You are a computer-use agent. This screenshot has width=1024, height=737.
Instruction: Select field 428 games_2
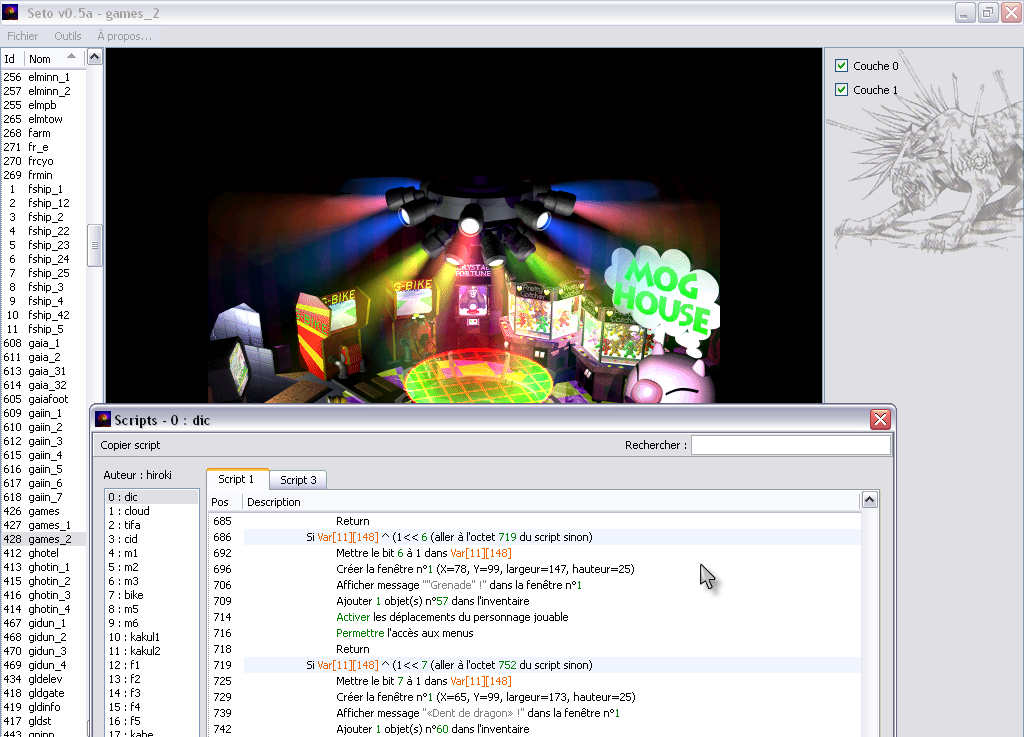tap(43, 539)
